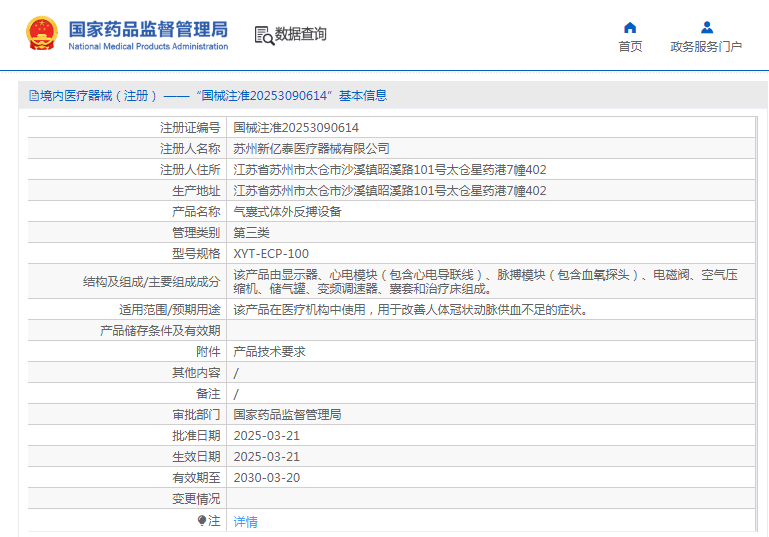Click the lightbulb icon beside 注
The image size is (769, 537).
pyautogui.click(x=202, y=520)
